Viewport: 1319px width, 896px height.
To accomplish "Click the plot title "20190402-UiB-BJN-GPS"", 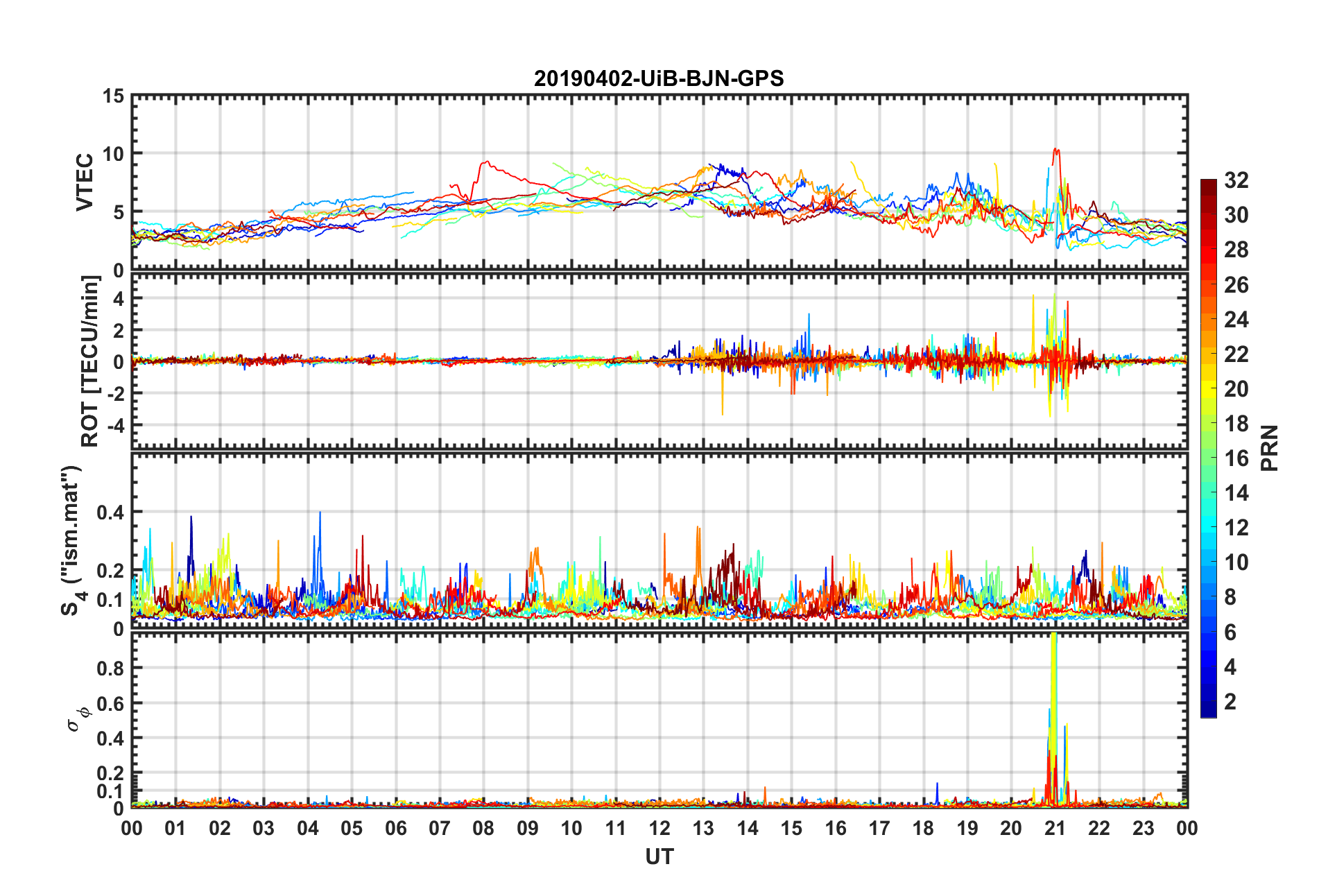I will pos(659,78).
